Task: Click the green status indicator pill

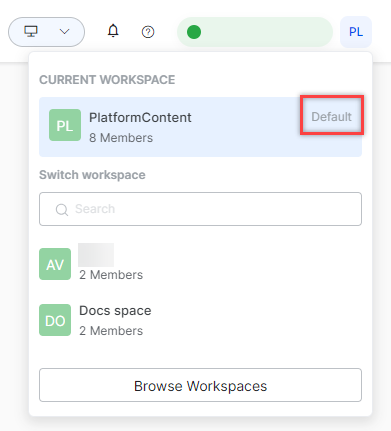Action: pyautogui.click(x=255, y=32)
